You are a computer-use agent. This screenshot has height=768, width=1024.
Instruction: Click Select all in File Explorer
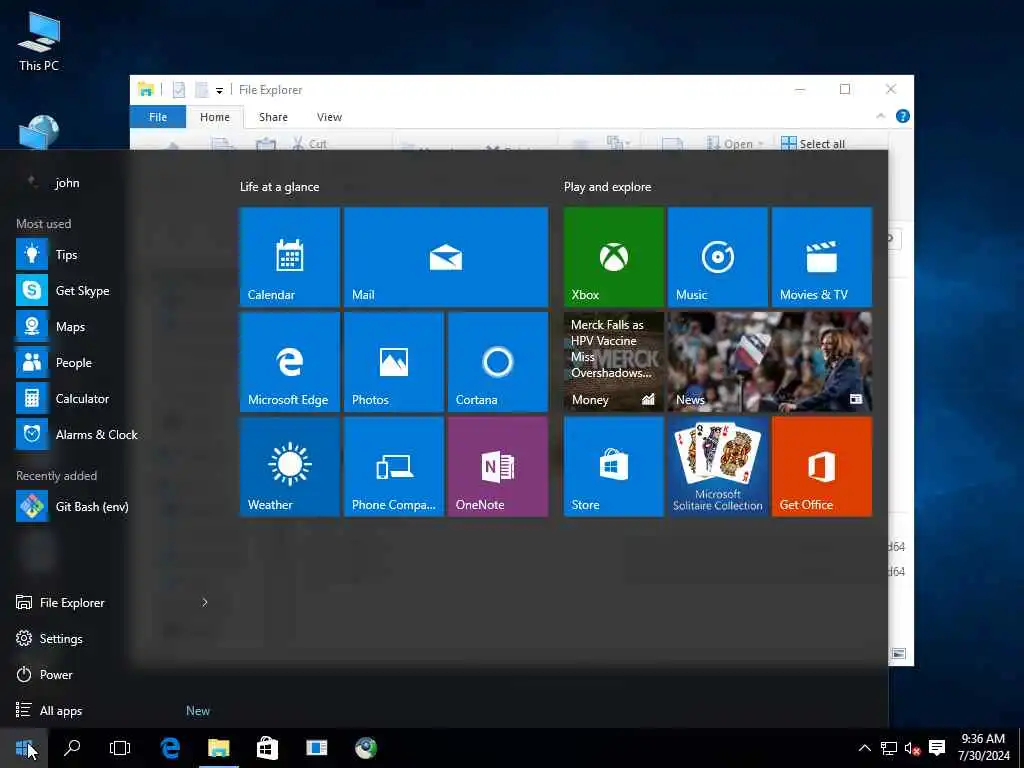(813, 144)
